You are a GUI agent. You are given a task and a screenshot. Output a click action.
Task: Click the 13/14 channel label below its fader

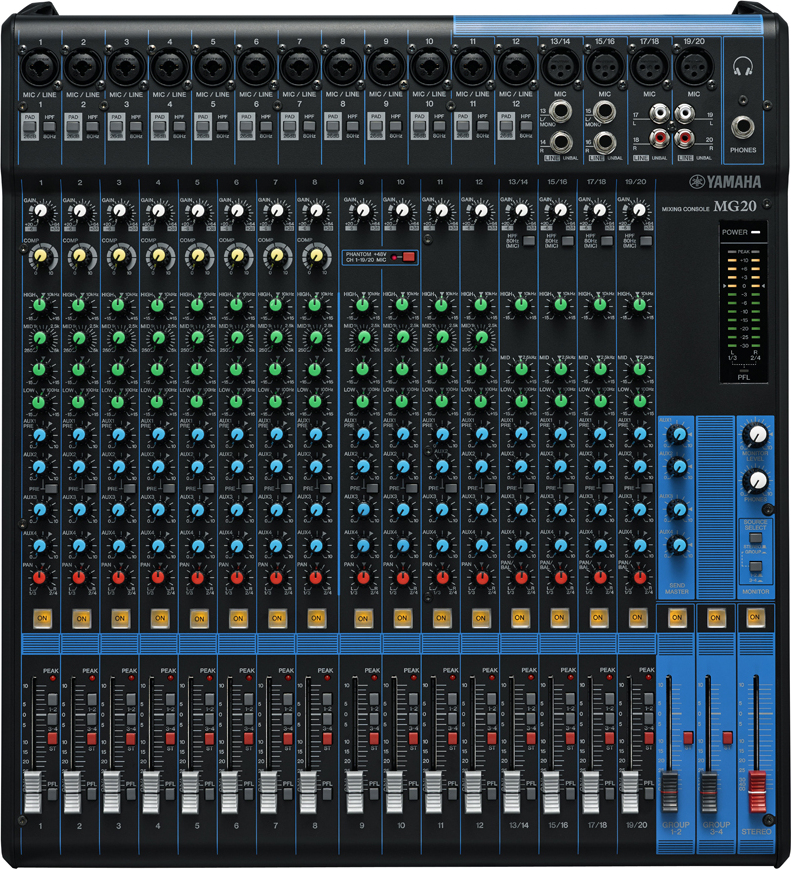pos(519,825)
